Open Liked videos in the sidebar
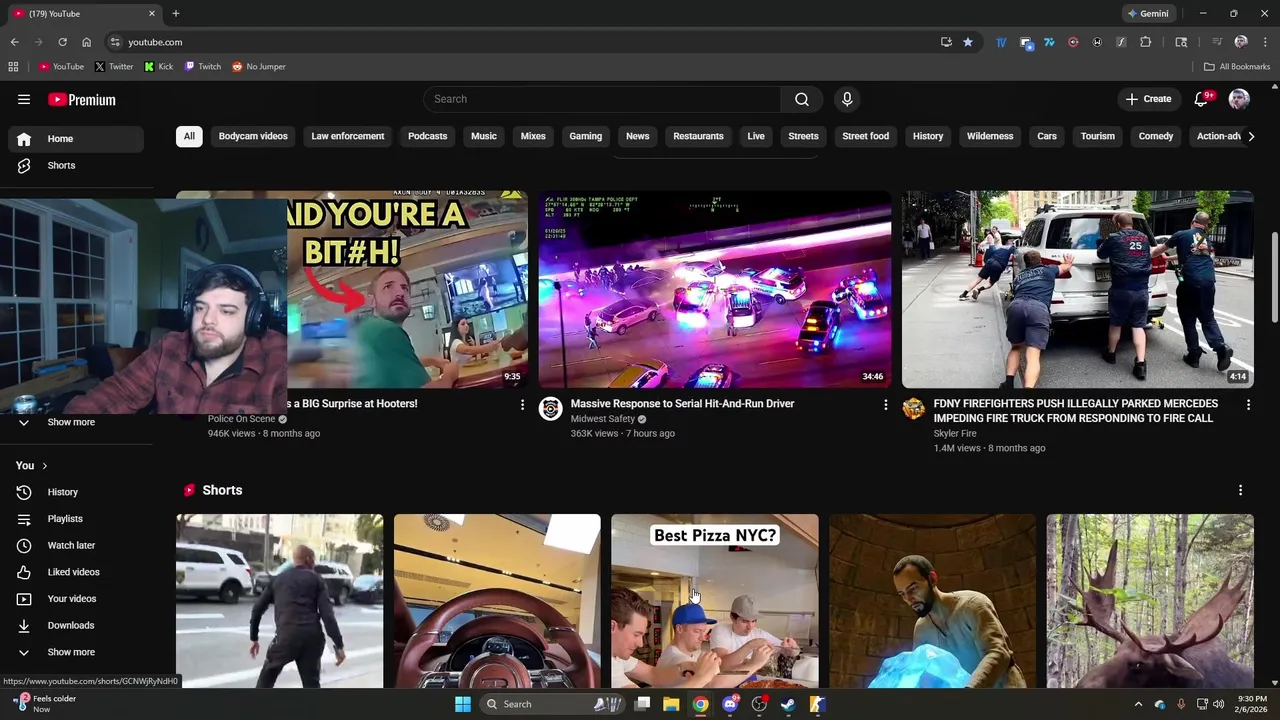This screenshot has height=720, width=1280. pyautogui.click(x=76, y=572)
